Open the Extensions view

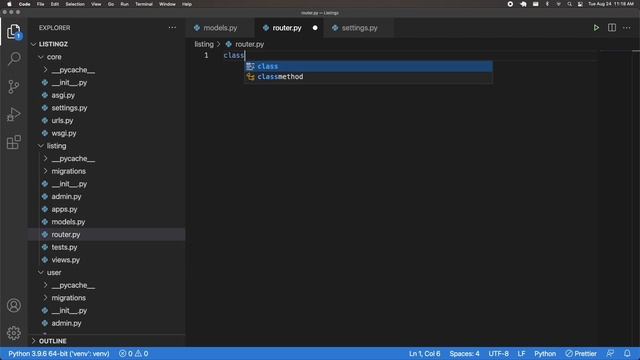click(14, 142)
